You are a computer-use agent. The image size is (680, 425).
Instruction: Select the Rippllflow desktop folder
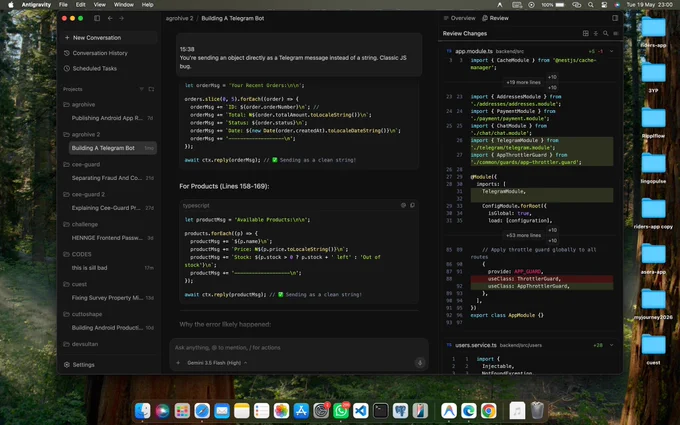(x=654, y=121)
